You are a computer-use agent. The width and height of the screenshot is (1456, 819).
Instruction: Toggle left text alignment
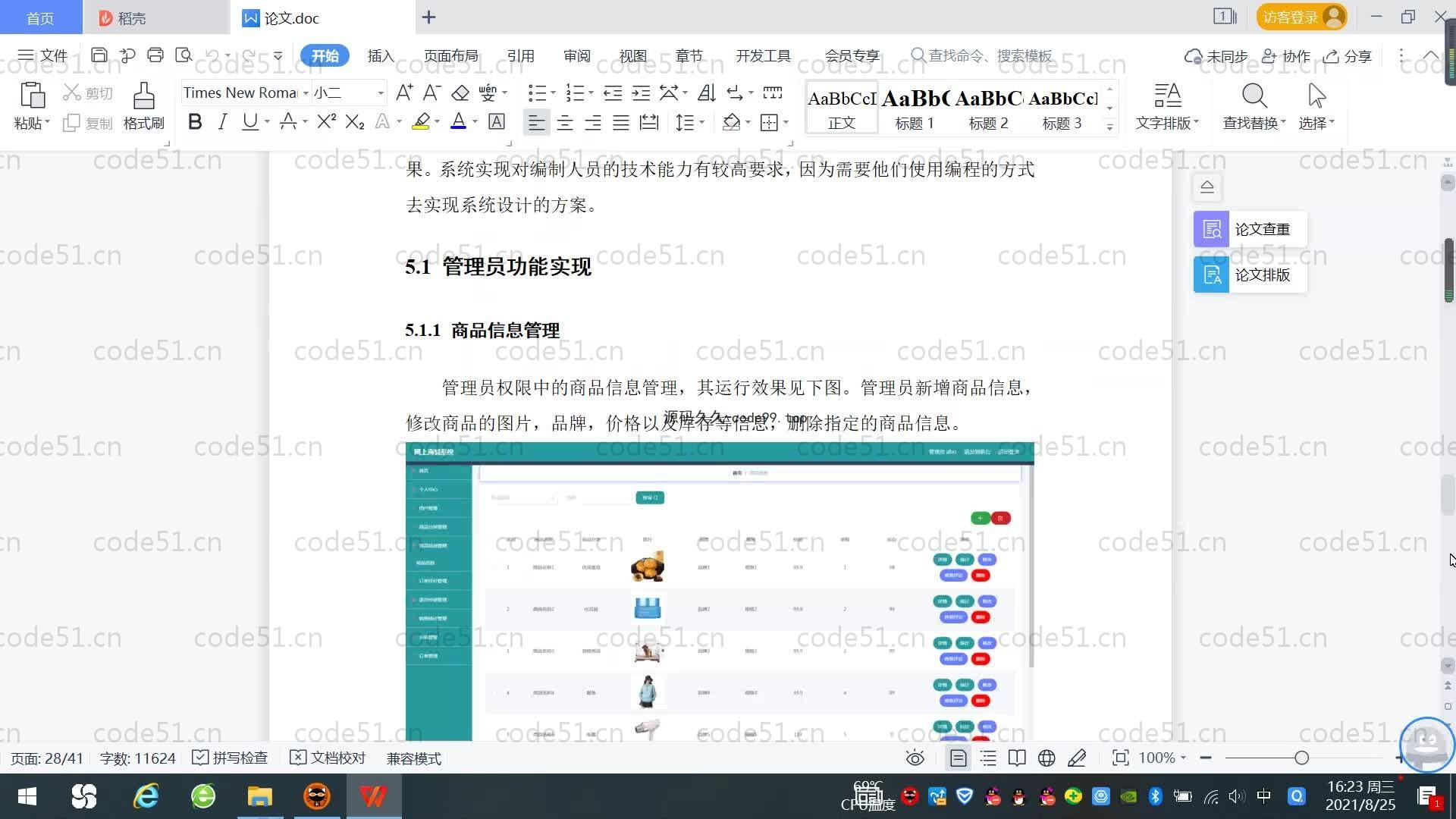point(536,122)
